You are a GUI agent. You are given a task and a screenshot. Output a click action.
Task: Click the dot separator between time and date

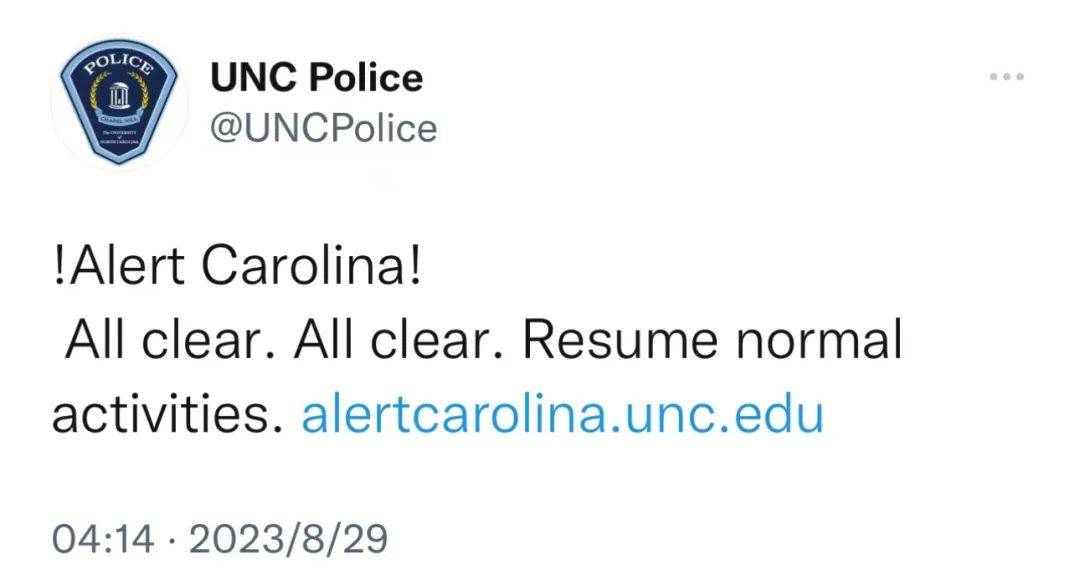tap(172, 540)
